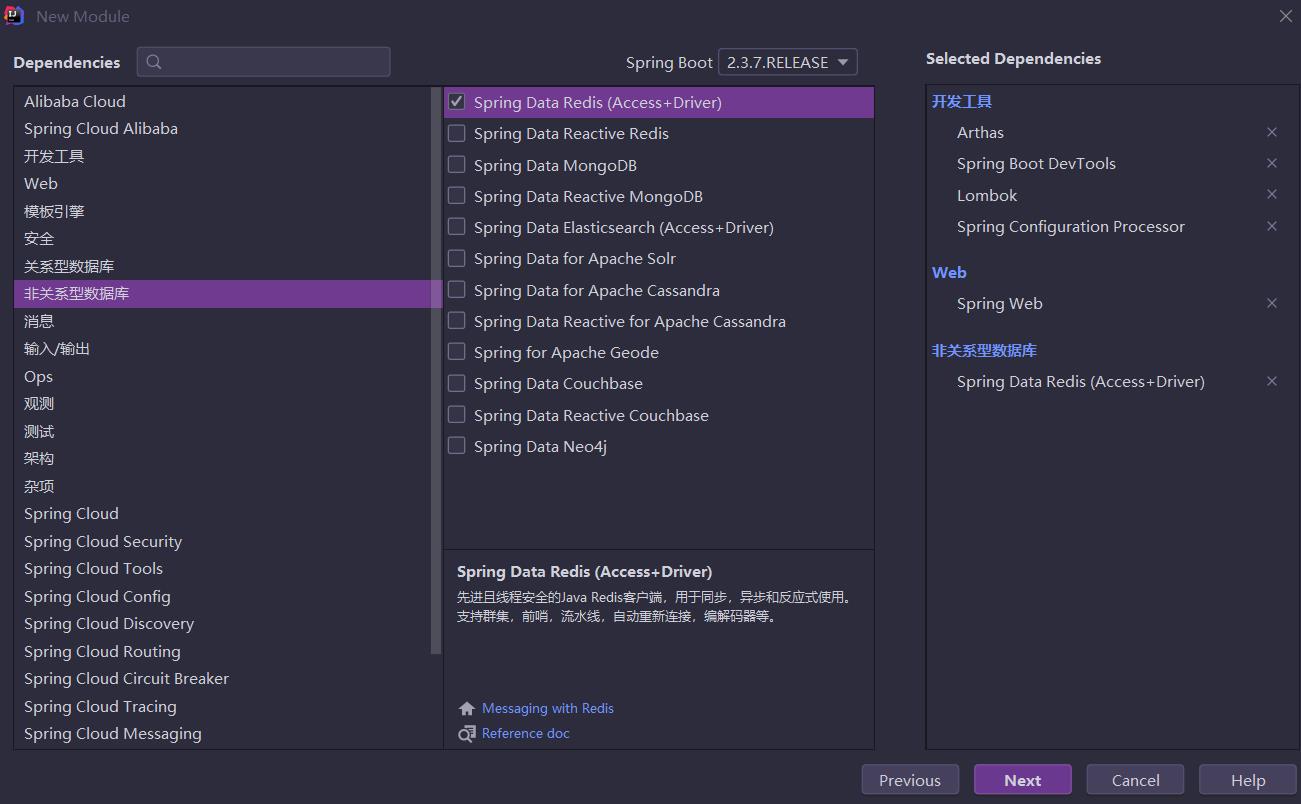Open the 测试 category

click(x=222, y=431)
